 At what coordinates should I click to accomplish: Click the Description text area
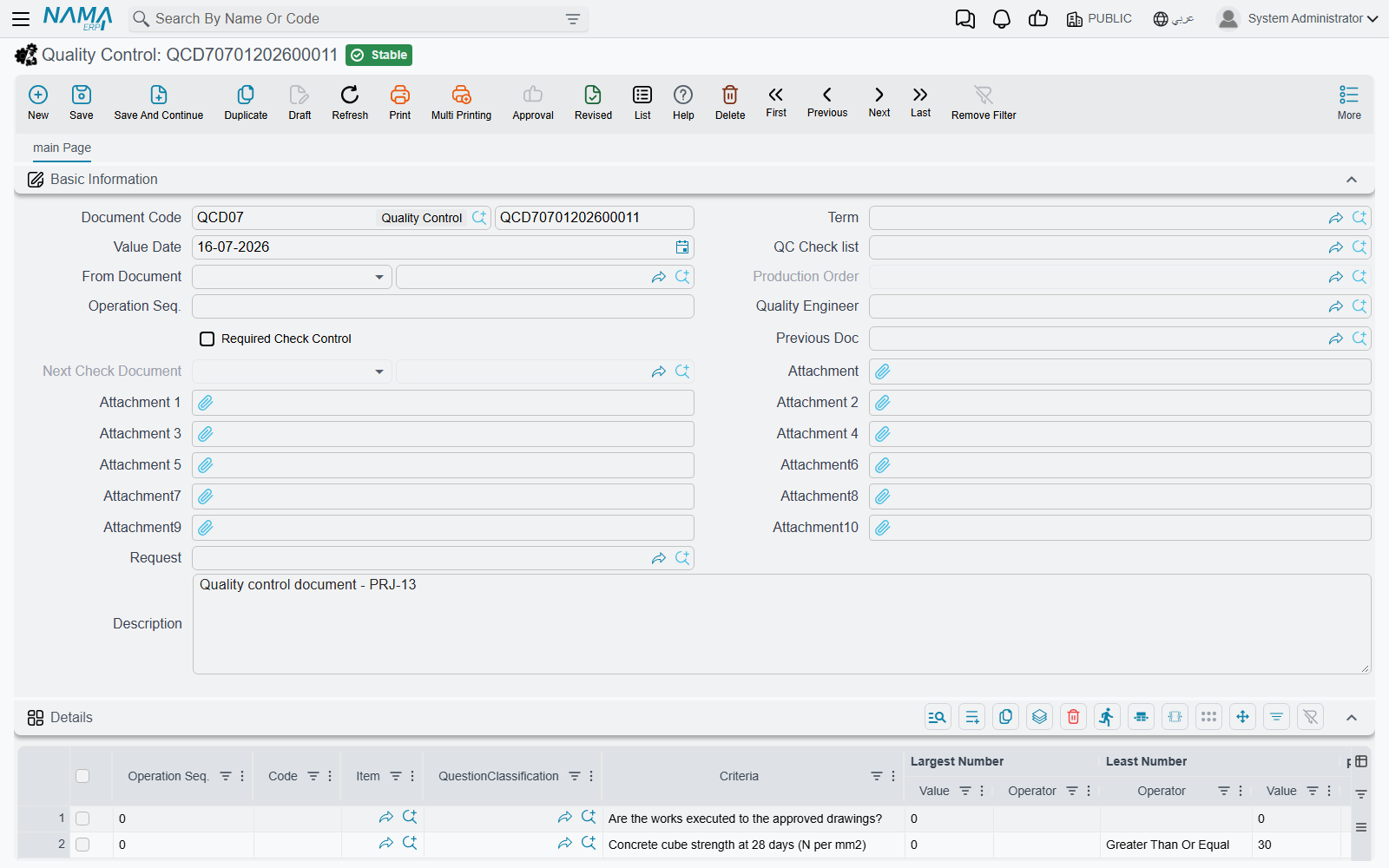781,624
